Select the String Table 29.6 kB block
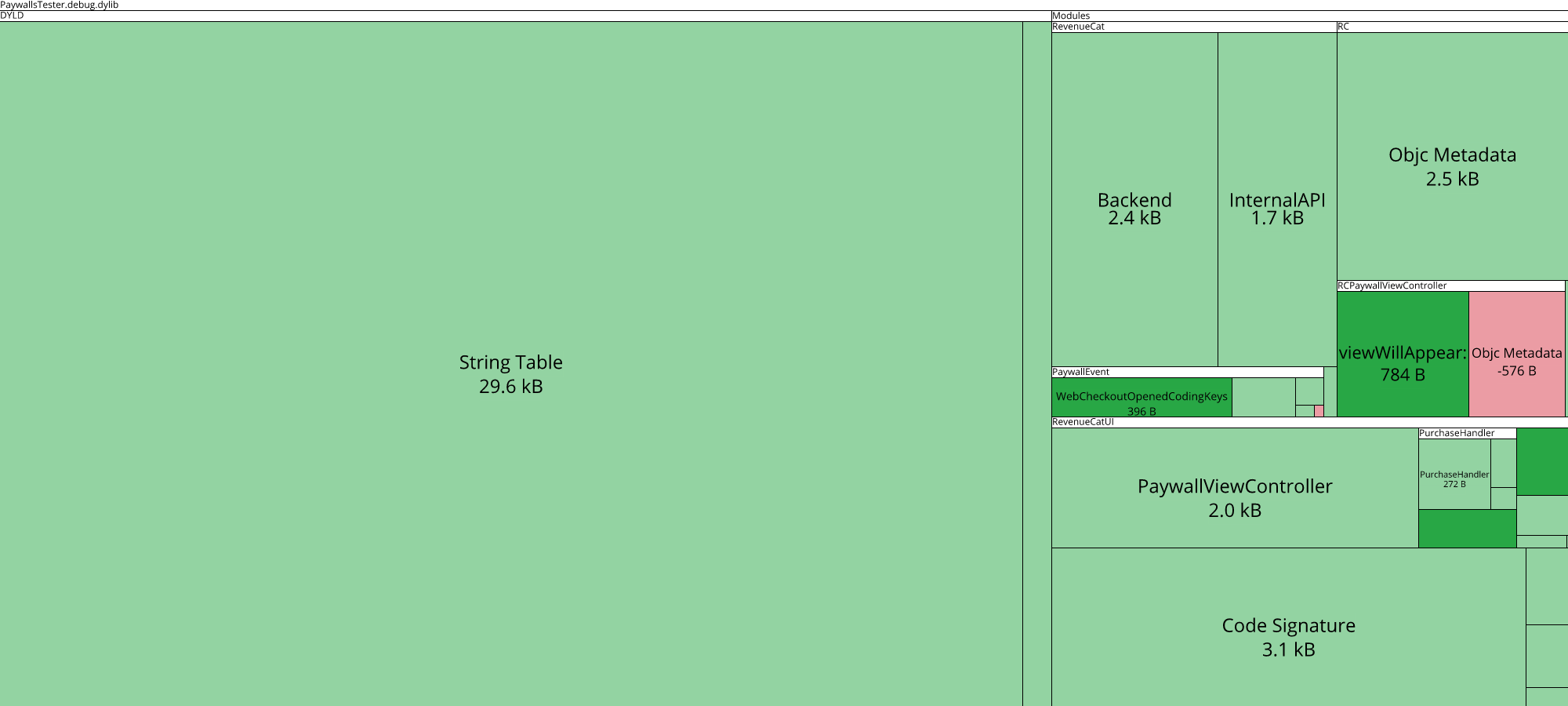Screen dimensions: 1568x706 click(x=511, y=364)
